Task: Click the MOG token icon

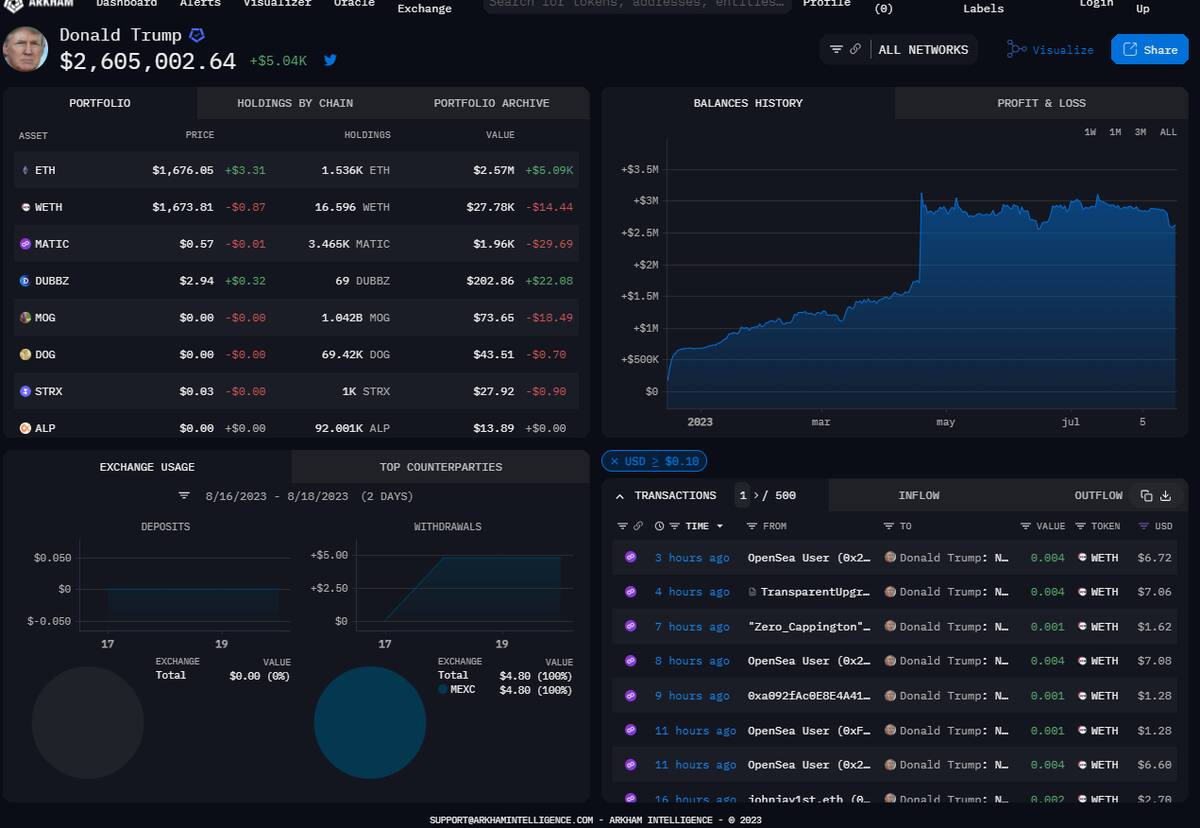Action: (x=25, y=318)
